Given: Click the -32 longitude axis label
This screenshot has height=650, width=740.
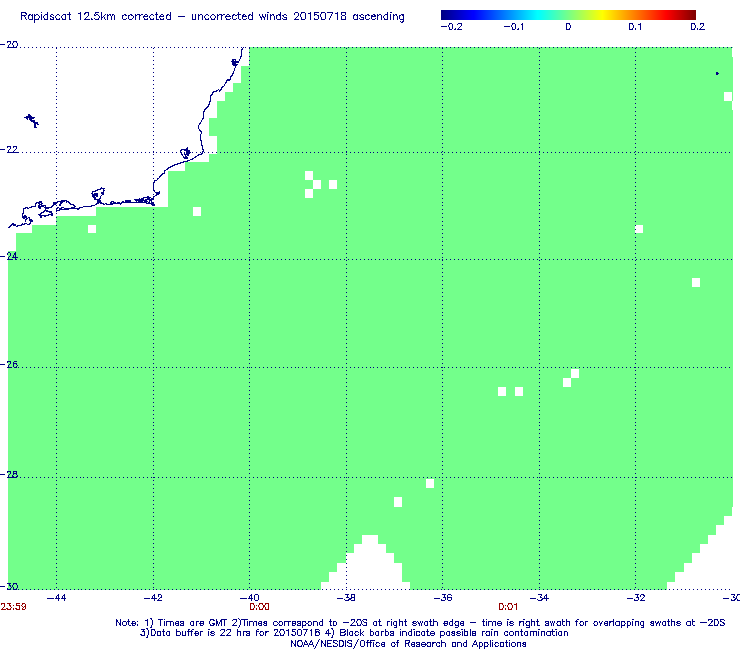Looking at the screenshot, I should (x=636, y=598).
